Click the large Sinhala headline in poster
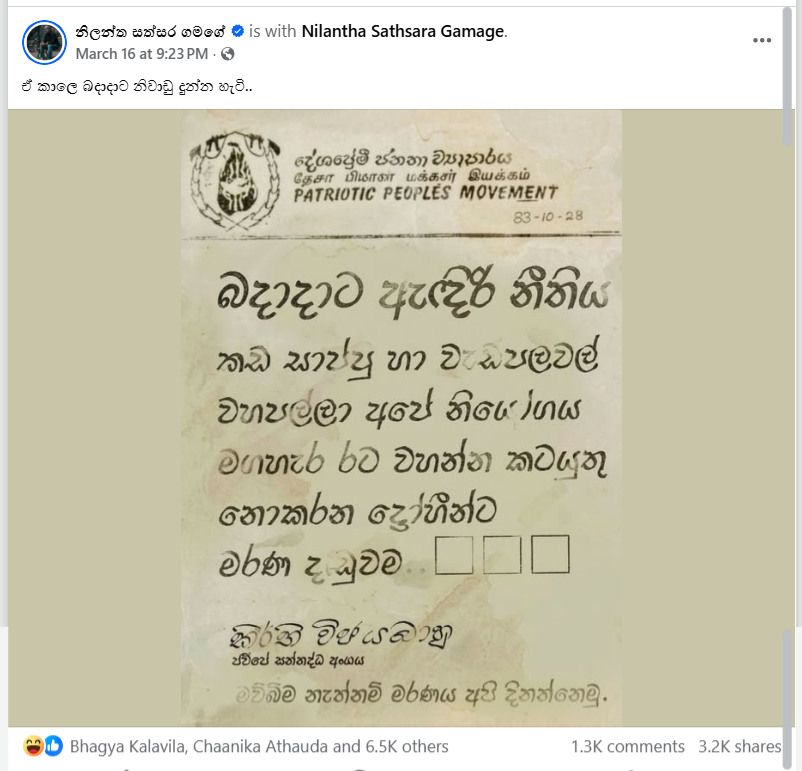This screenshot has width=802, height=771. (413, 293)
